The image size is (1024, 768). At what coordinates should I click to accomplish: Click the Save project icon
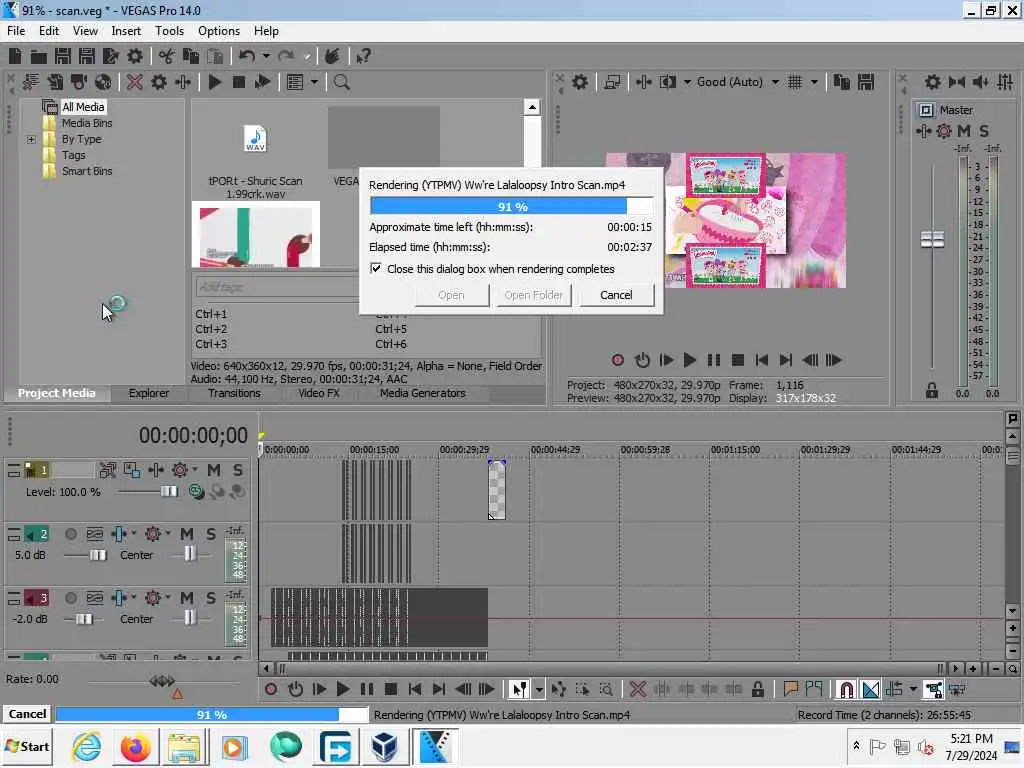(x=63, y=56)
